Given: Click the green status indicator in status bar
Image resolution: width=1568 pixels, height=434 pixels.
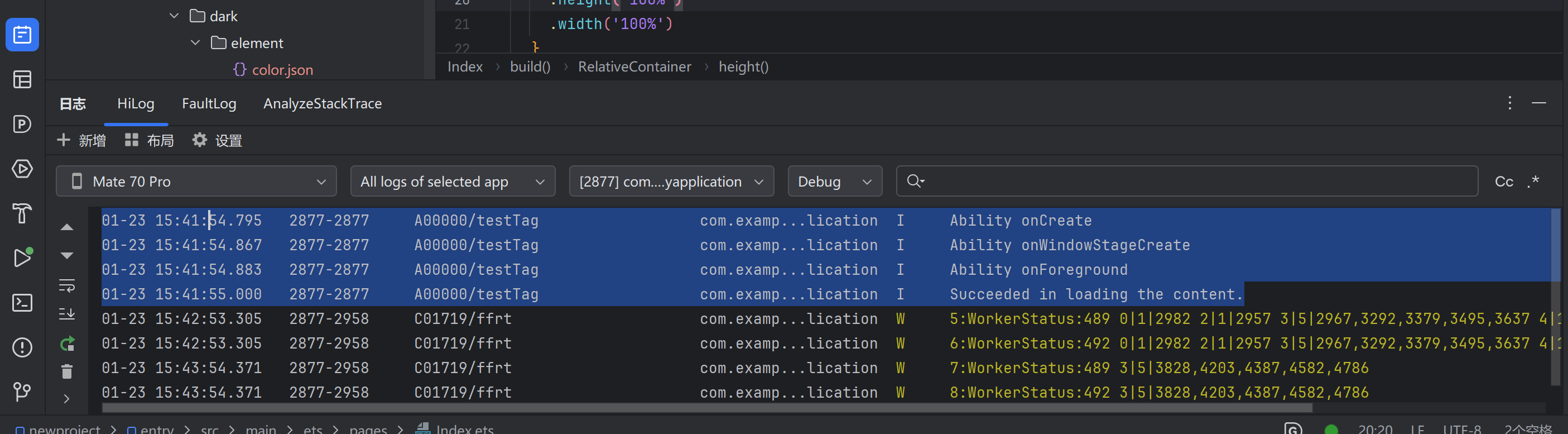Looking at the screenshot, I should tap(1331, 429).
